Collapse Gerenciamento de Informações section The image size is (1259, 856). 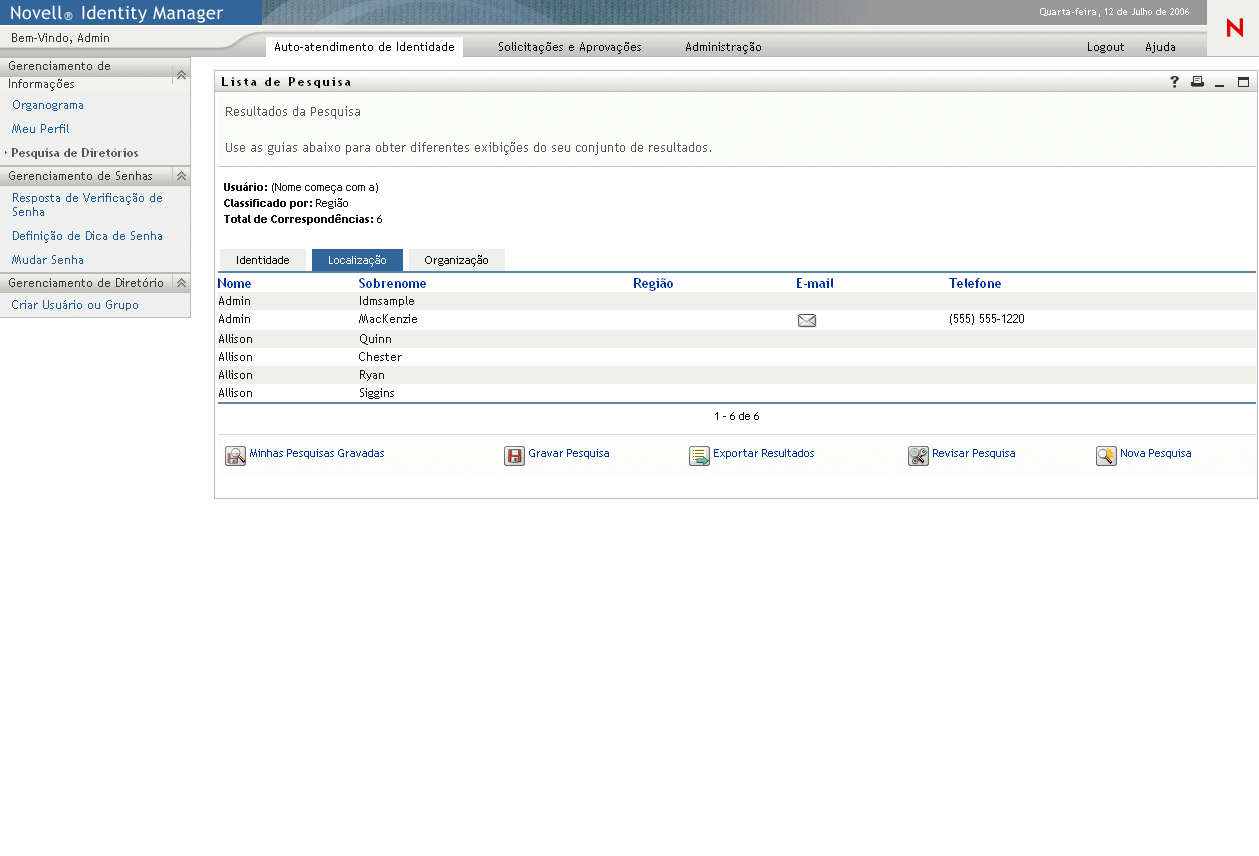click(181, 75)
